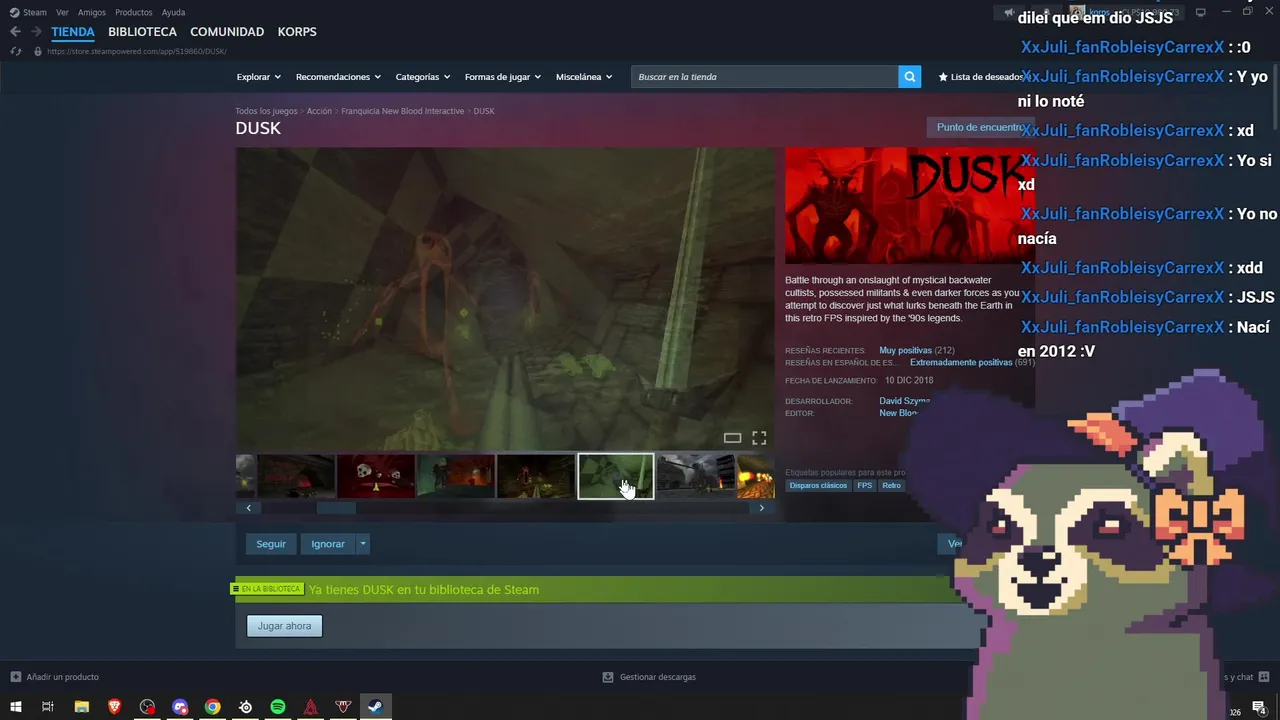This screenshot has height=720, width=1280.
Task: Switch to the COMUNIDAD tab
Action: point(227,32)
